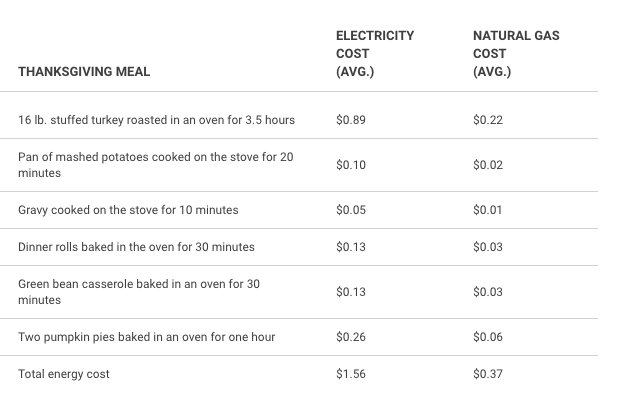Viewport: 620px width, 413px height.
Task: Click the green bean casserole $0.03 gas cost
Action: pos(488,292)
